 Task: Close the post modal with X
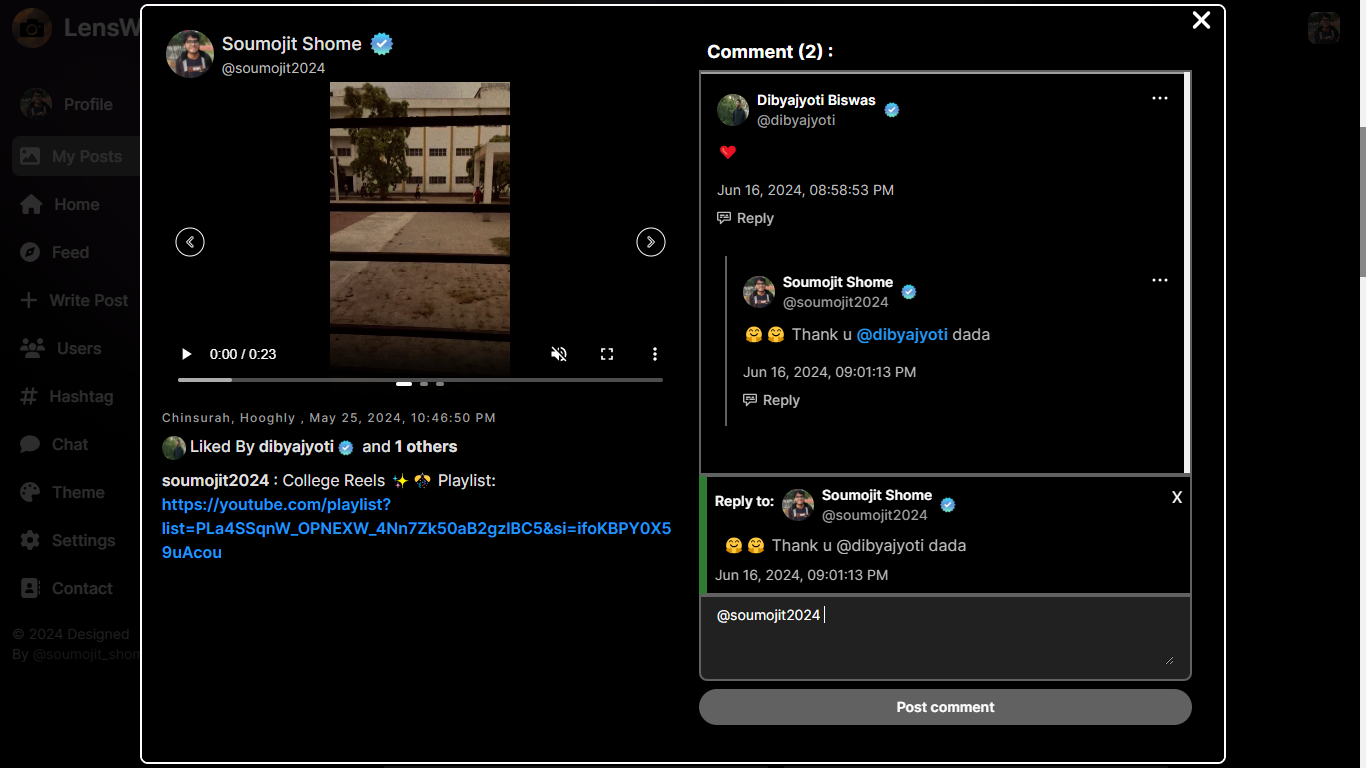1201,20
